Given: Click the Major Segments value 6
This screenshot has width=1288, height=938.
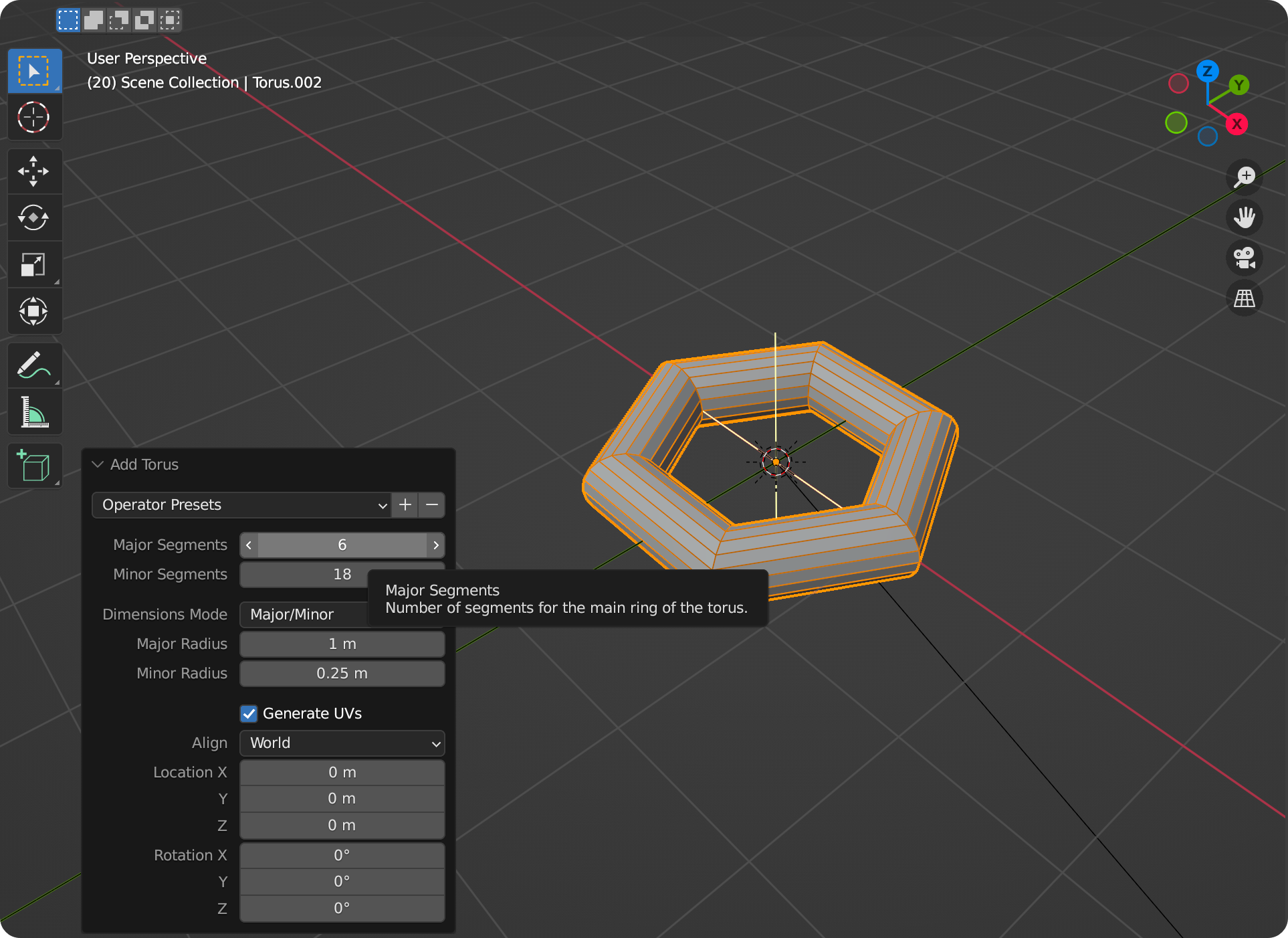Looking at the screenshot, I should point(342,545).
